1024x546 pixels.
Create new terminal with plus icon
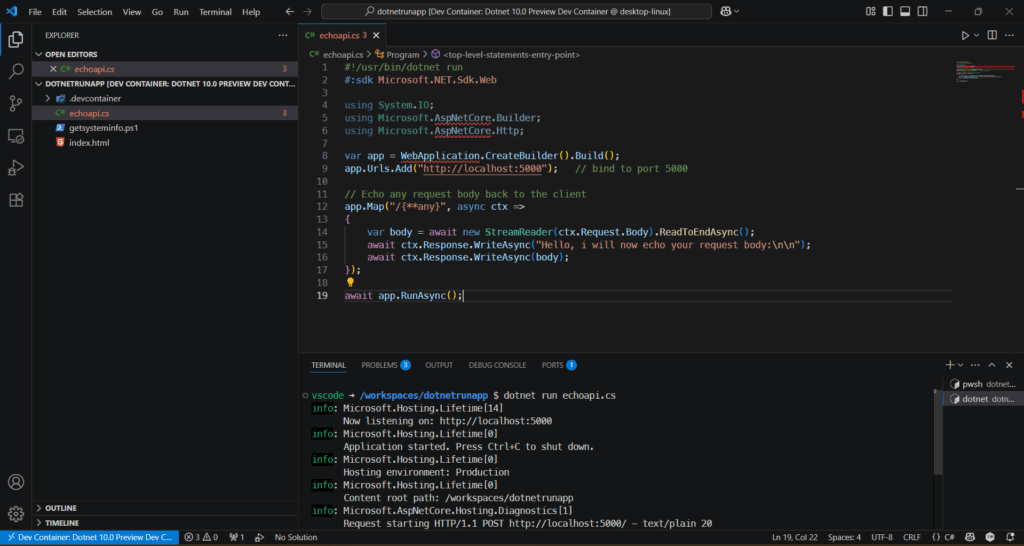(x=950, y=365)
